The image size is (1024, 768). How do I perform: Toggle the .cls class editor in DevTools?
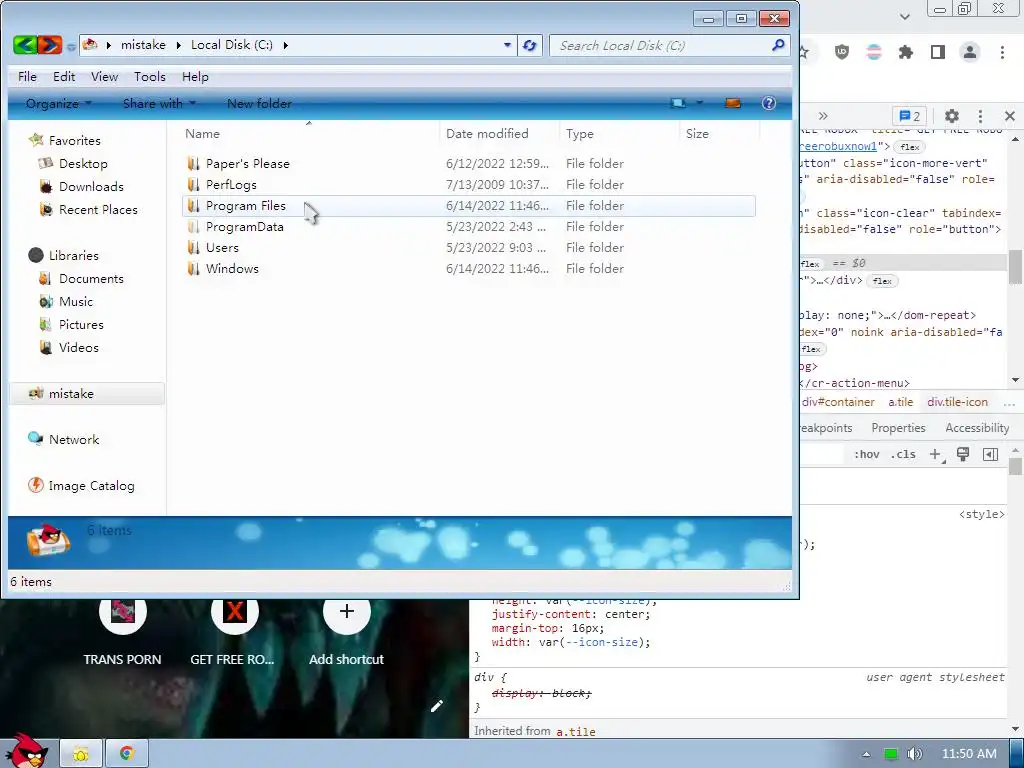coord(903,455)
